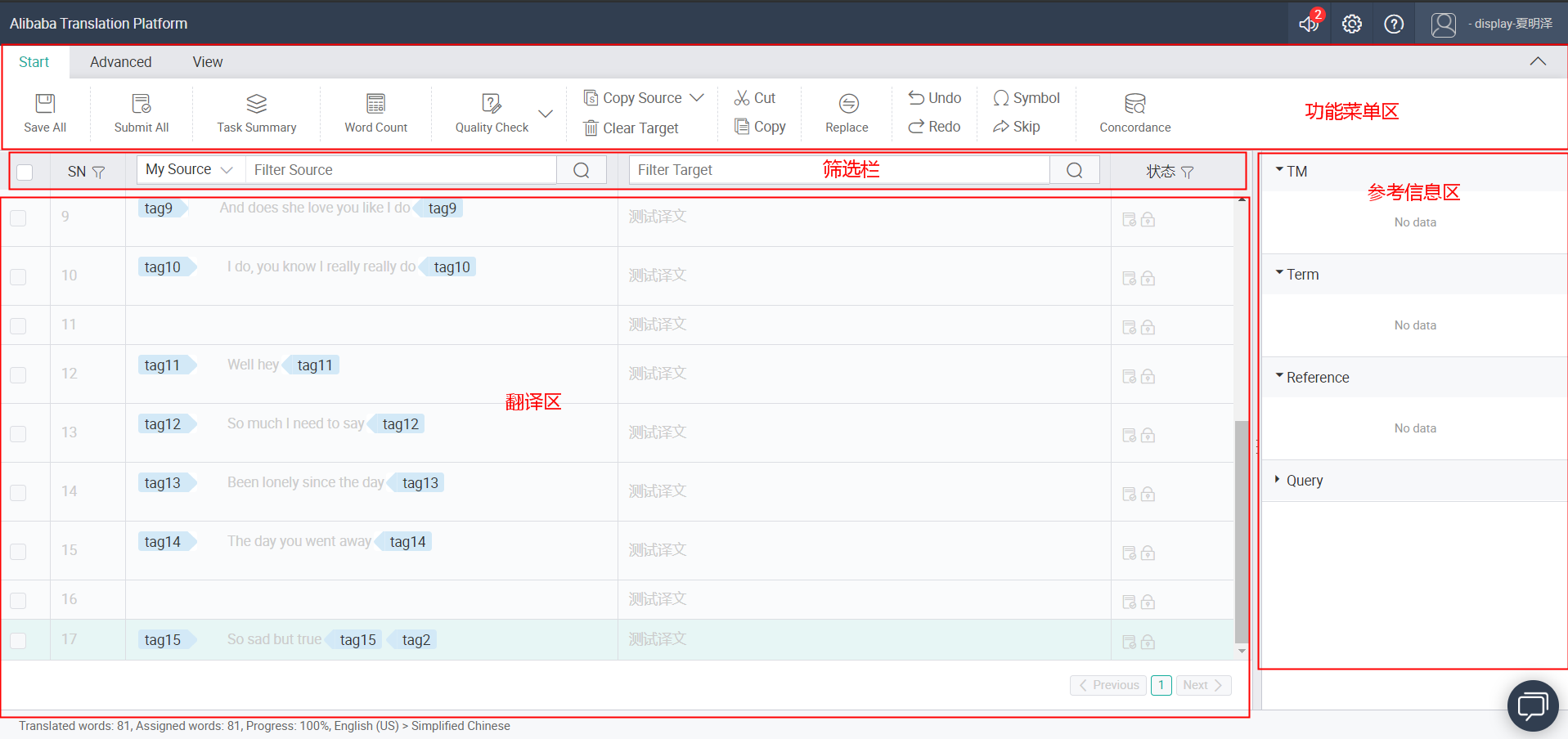Click the Cut scissors tool

pyautogui.click(x=755, y=98)
